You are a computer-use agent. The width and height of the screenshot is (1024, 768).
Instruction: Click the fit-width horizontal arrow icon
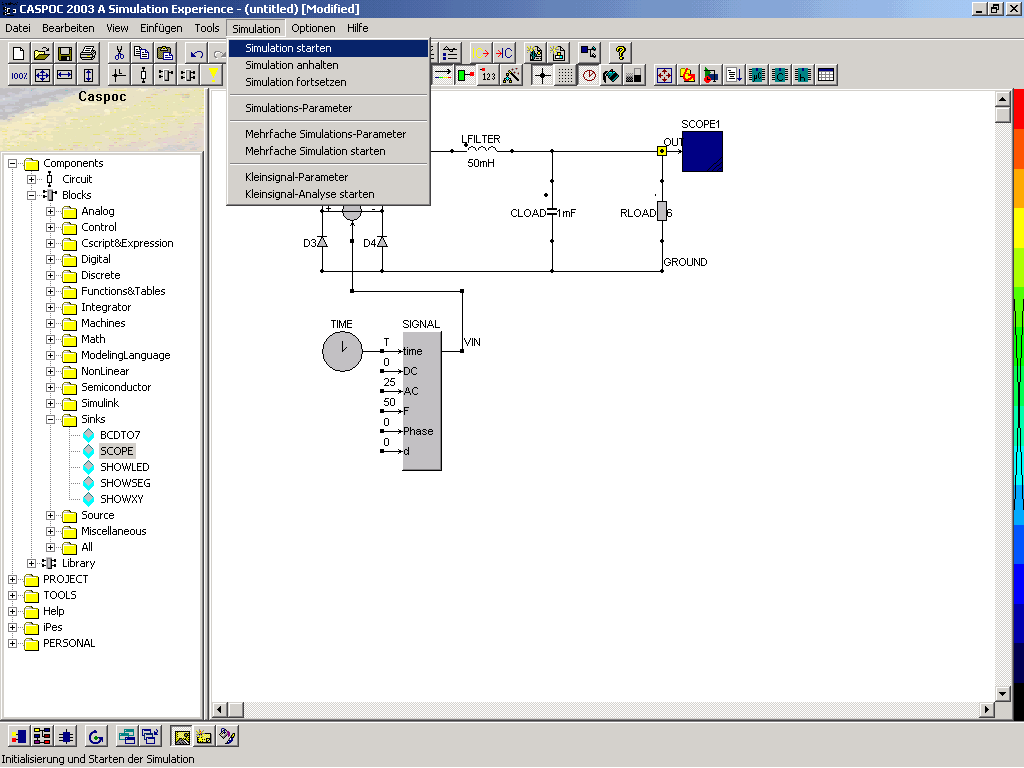65,75
